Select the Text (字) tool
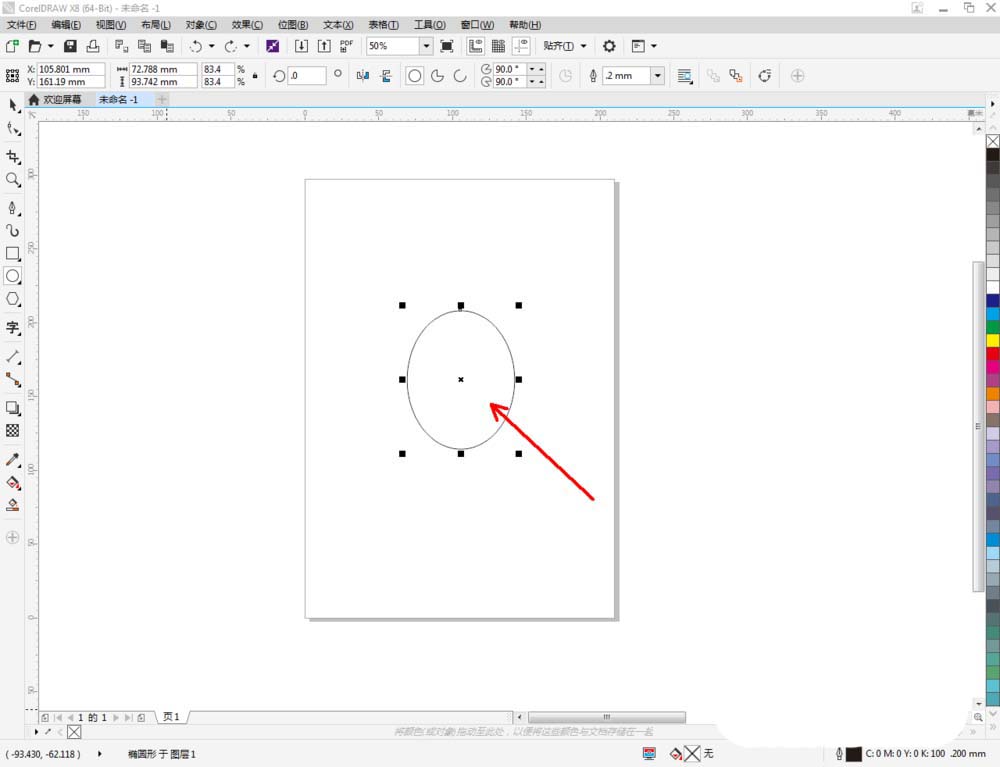The width and height of the screenshot is (1000, 767). click(13, 327)
